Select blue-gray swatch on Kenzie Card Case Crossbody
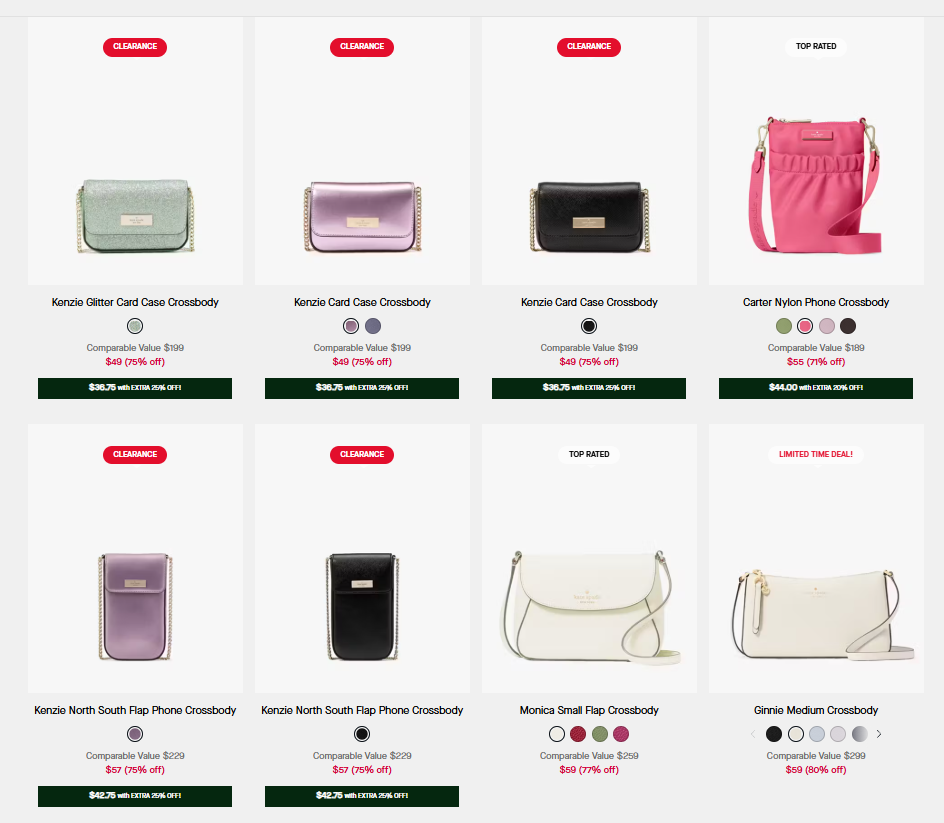The image size is (944, 823). [373, 326]
